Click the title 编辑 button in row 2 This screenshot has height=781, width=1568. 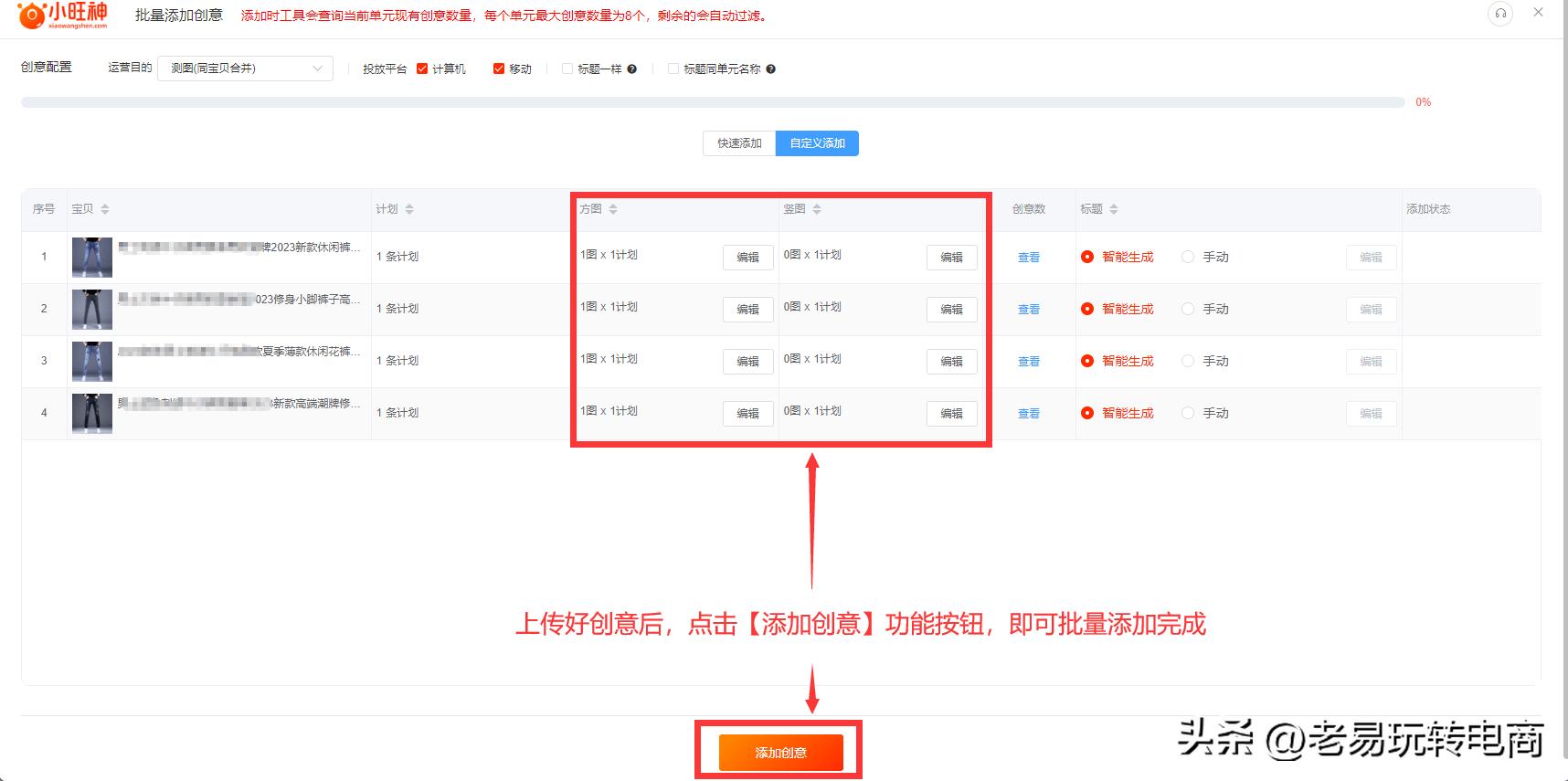point(1371,310)
